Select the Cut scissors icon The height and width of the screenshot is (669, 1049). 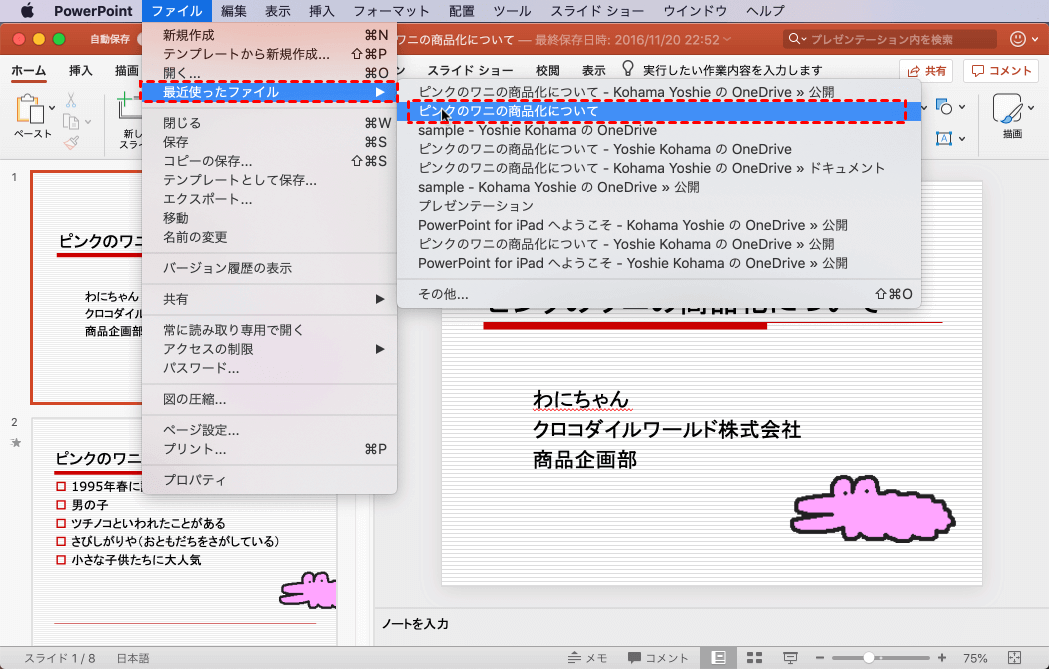tap(71, 100)
